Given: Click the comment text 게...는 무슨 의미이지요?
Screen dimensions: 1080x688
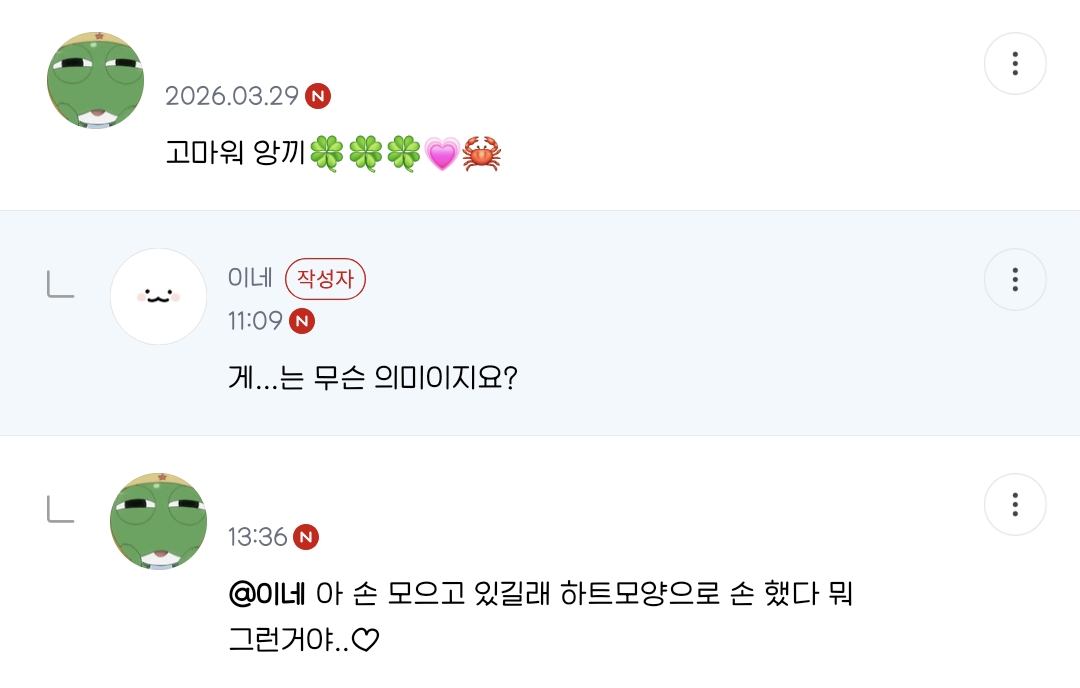Looking at the screenshot, I should pyautogui.click(x=373, y=377).
